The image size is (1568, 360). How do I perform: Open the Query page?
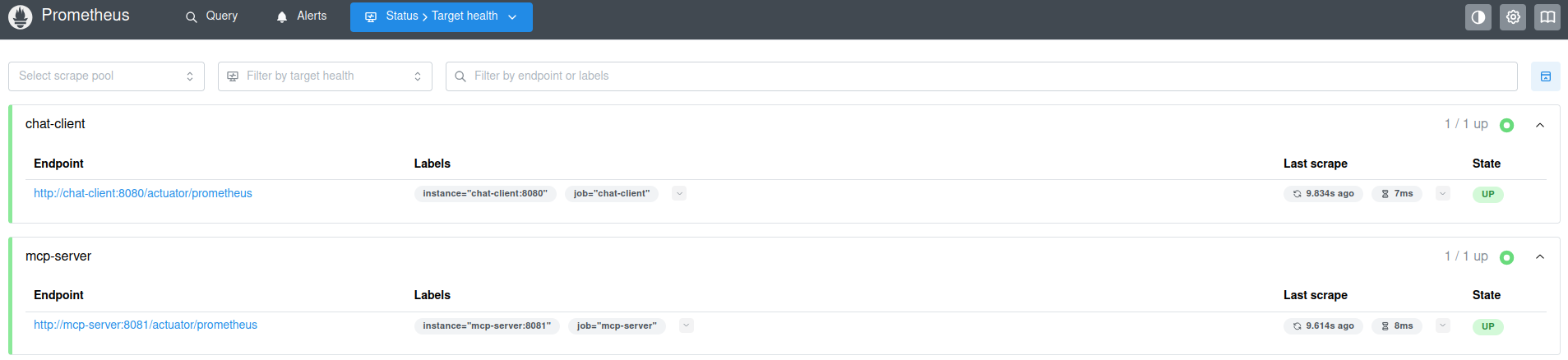click(211, 16)
